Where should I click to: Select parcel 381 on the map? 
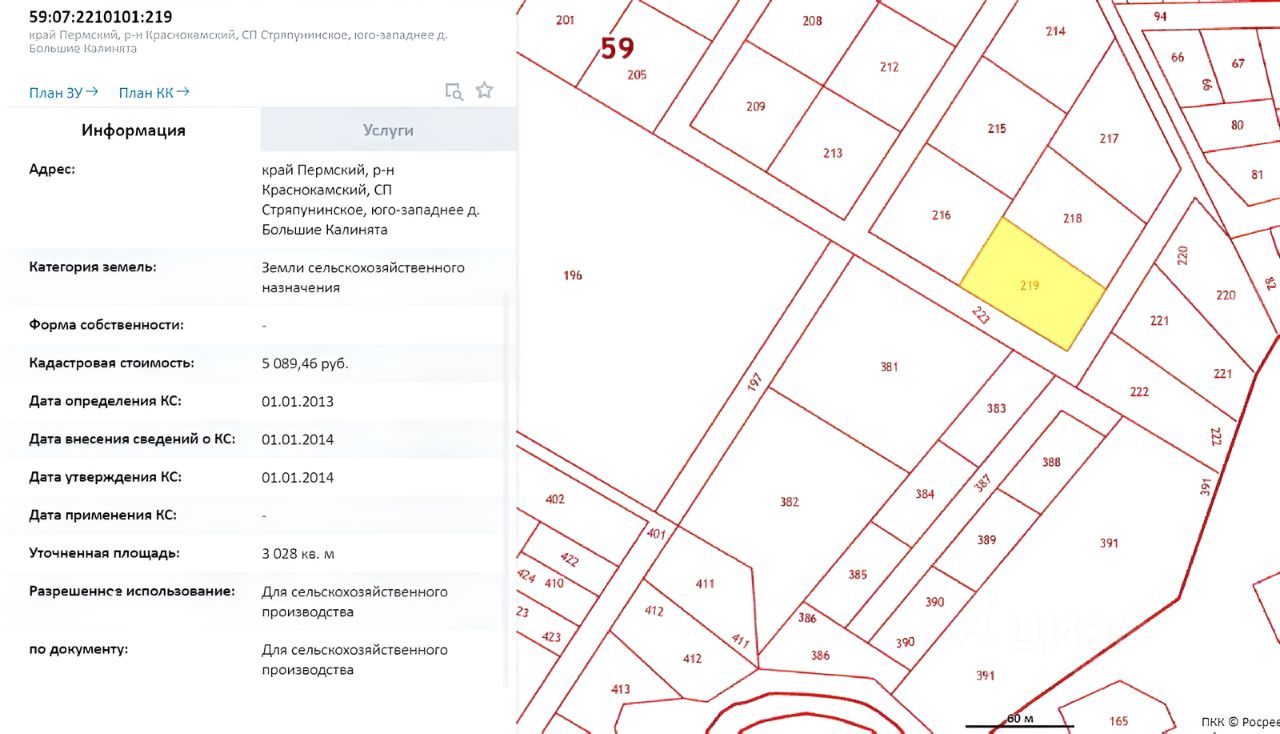(888, 367)
